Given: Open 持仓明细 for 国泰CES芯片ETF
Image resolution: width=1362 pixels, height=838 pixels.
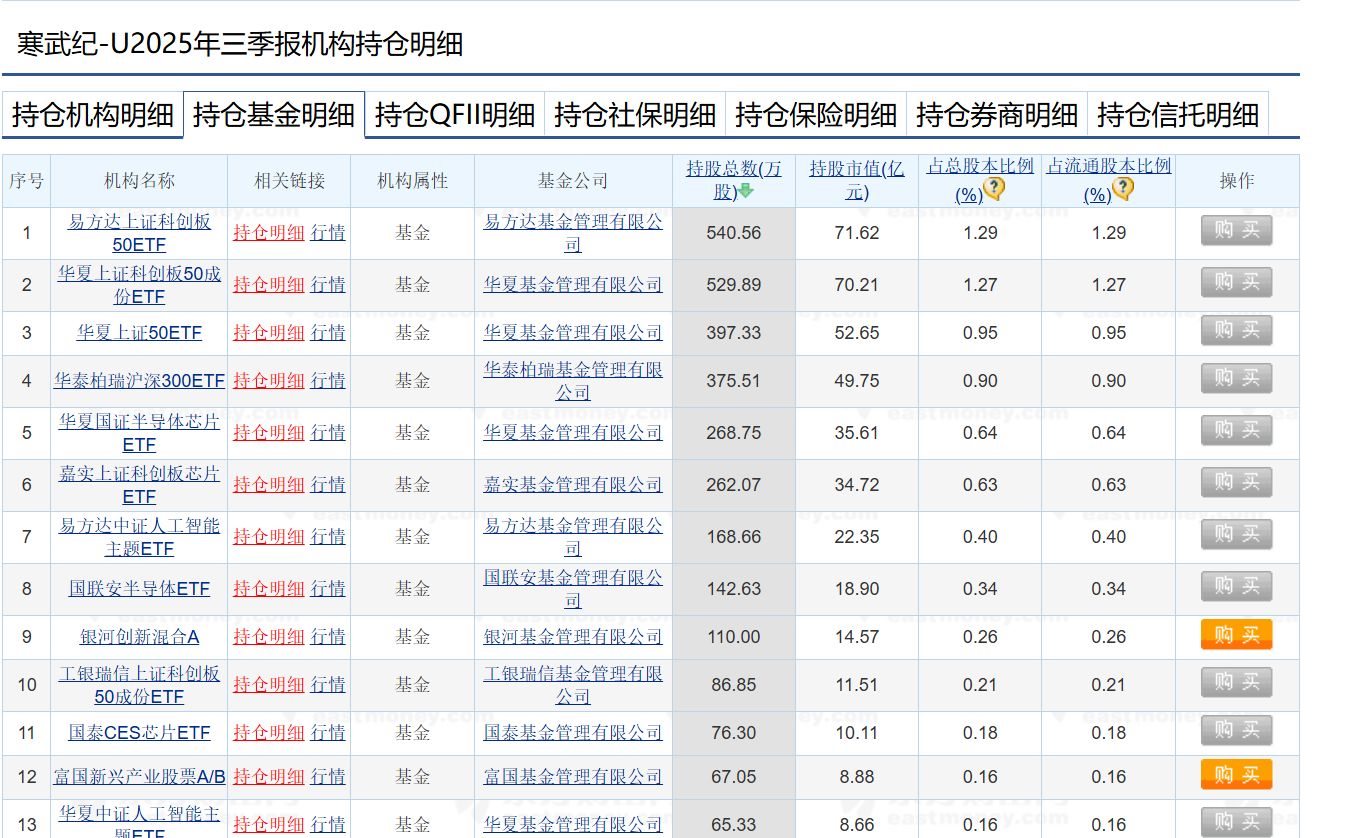Looking at the screenshot, I should pyautogui.click(x=269, y=733).
